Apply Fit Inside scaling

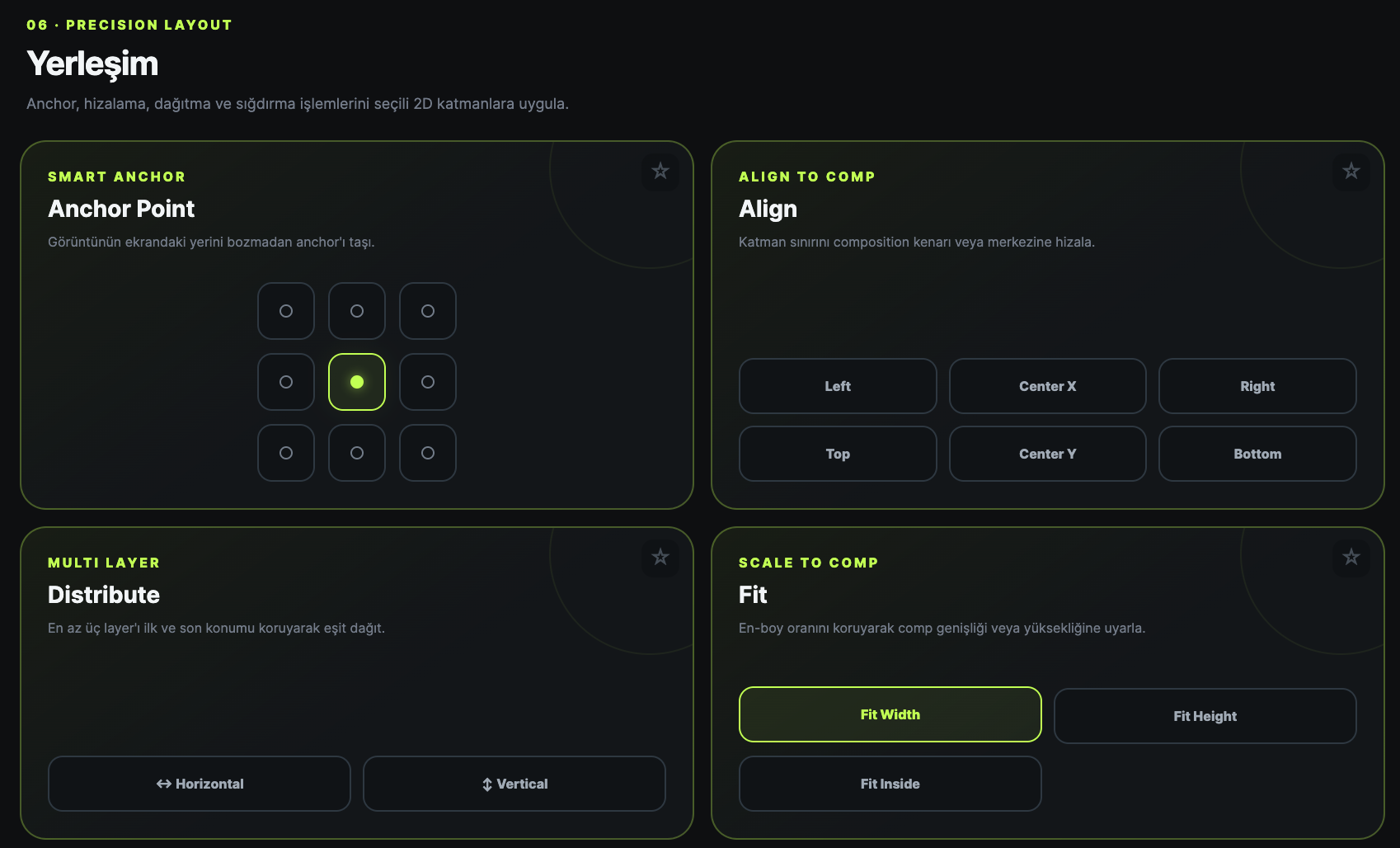(890, 784)
